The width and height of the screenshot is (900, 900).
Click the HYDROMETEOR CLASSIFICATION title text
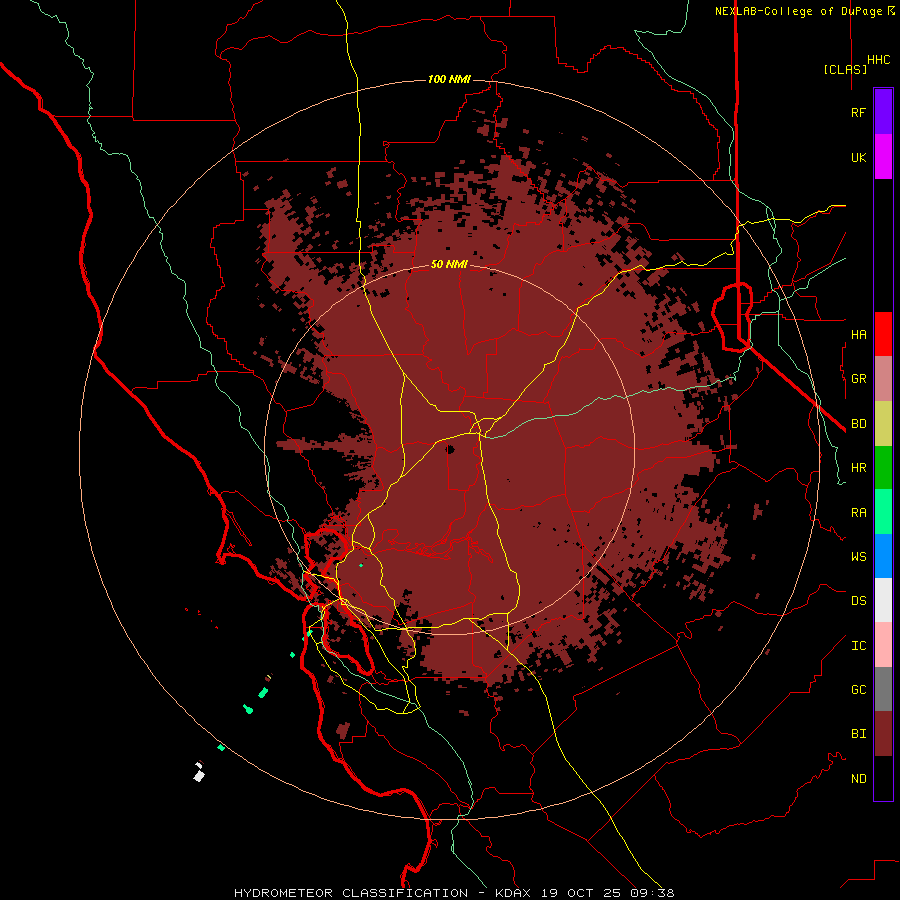click(x=351, y=893)
